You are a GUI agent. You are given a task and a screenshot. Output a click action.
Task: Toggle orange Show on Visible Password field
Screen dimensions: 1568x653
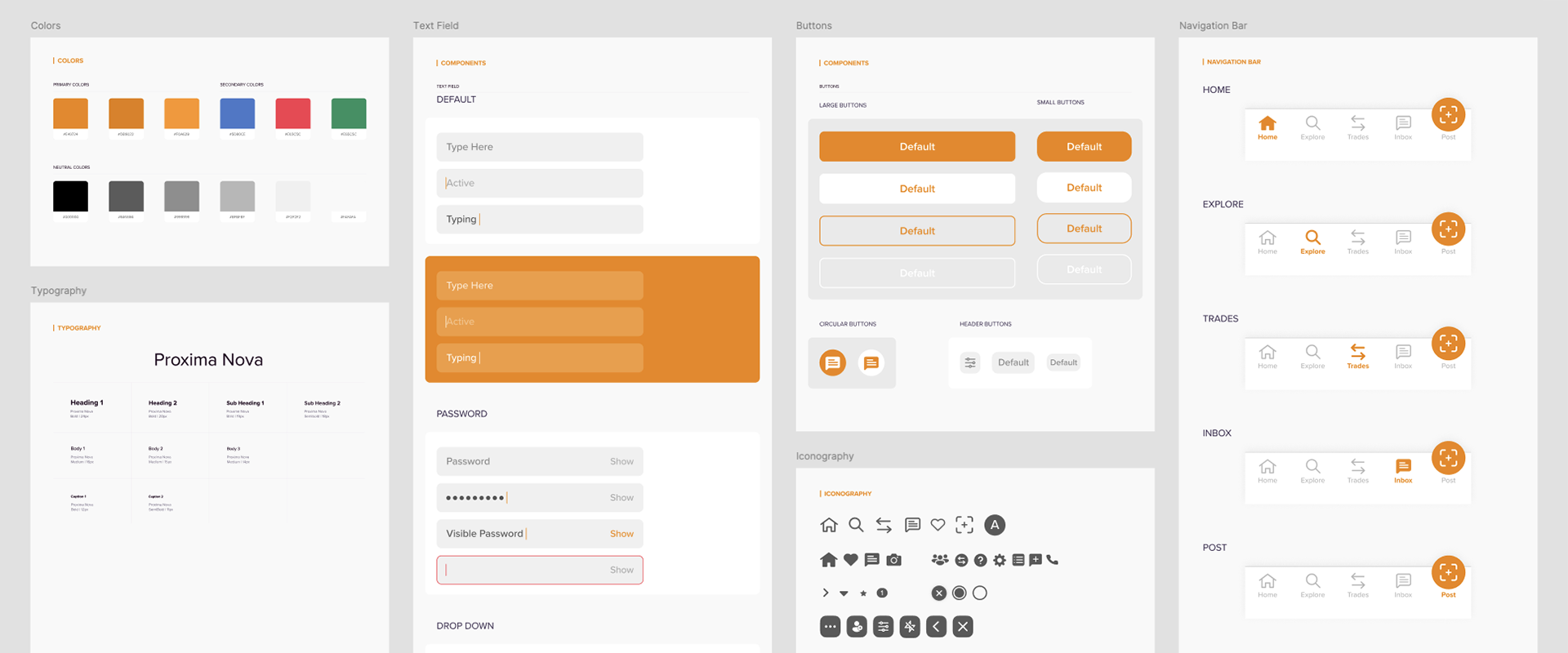click(621, 534)
